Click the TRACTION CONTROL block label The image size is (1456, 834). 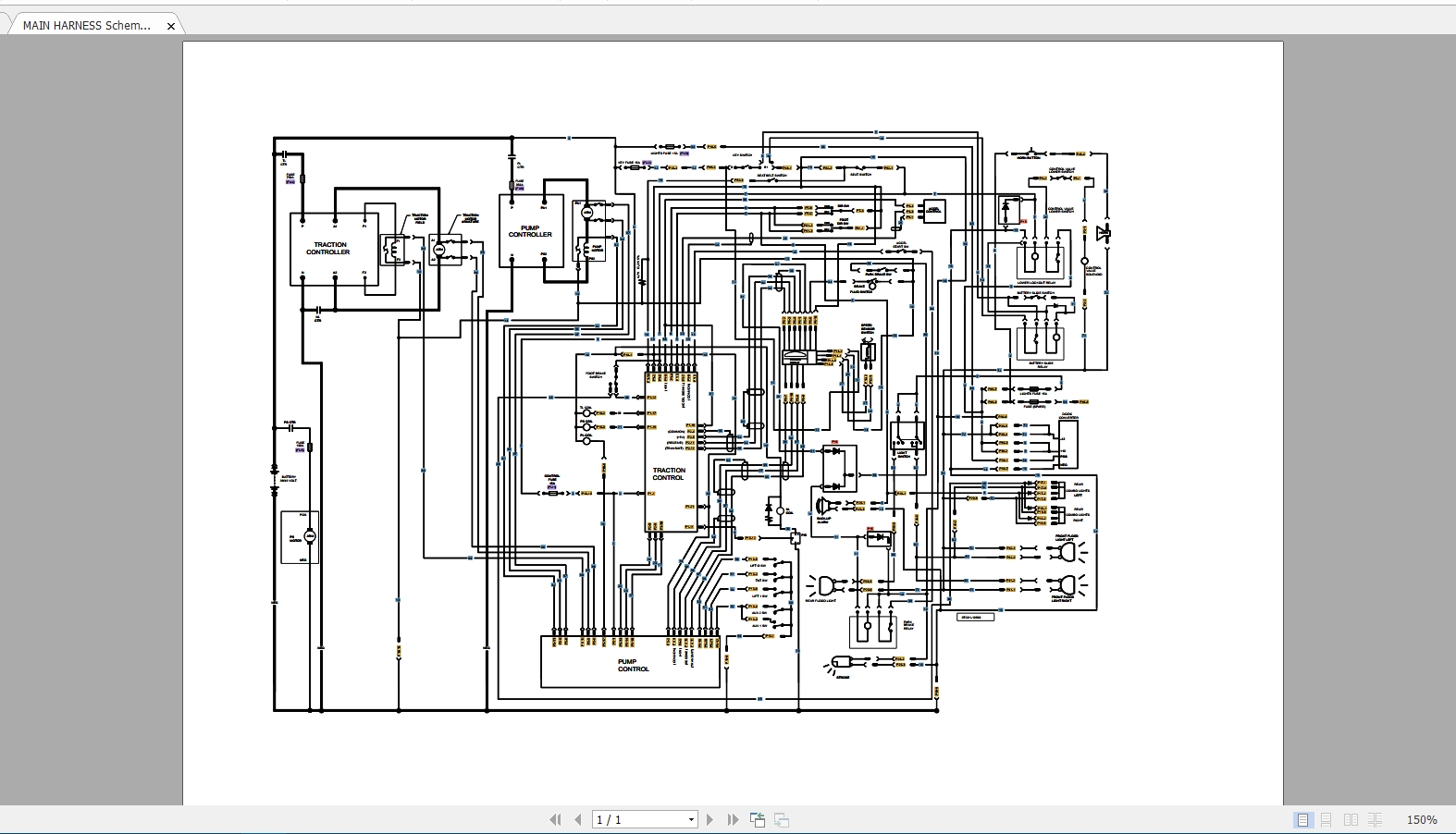pyautogui.click(x=669, y=473)
